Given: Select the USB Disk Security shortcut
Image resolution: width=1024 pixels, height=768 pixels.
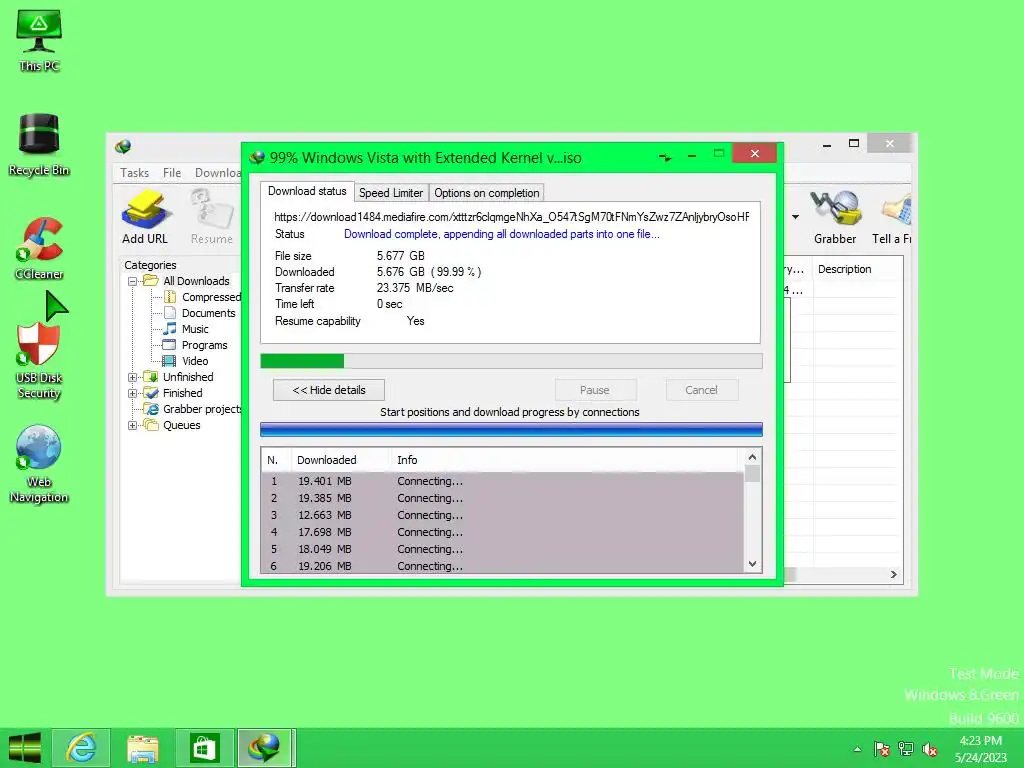Looking at the screenshot, I should click(x=39, y=360).
